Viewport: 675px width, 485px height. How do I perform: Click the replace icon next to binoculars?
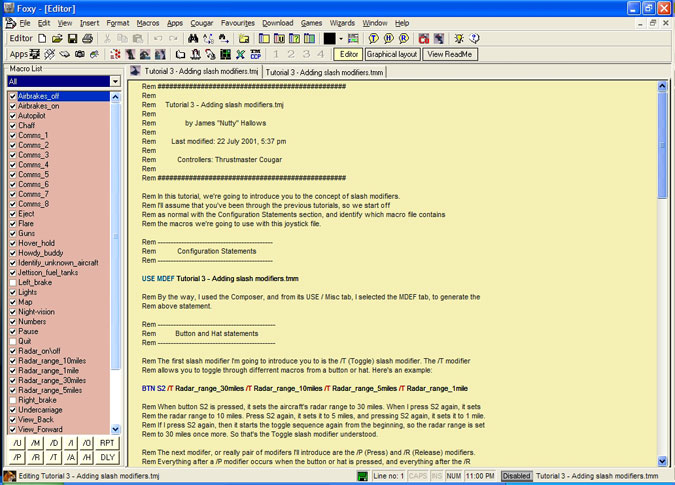pos(208,39)
